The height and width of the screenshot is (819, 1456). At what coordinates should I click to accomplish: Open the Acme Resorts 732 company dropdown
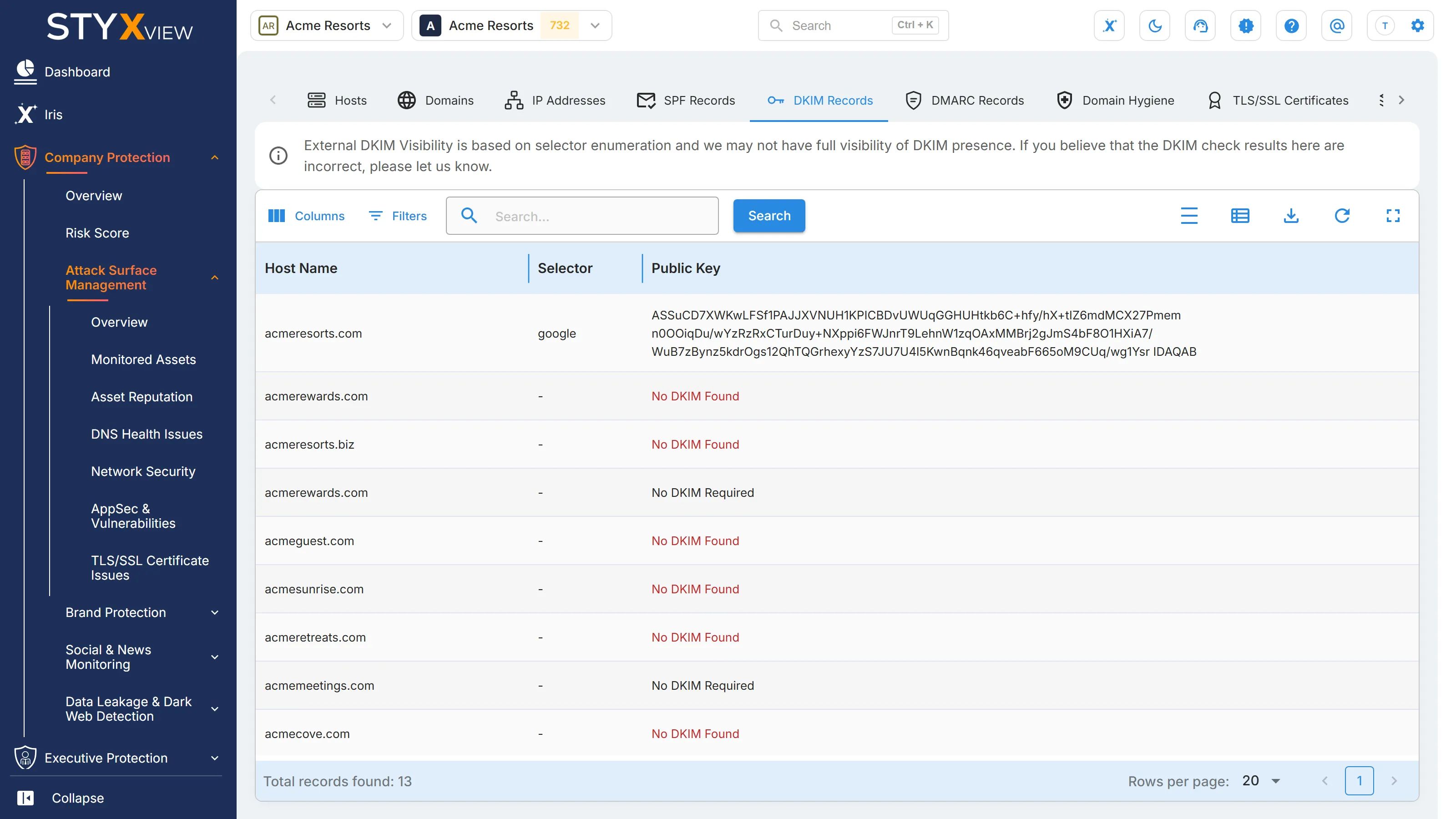click(511, 25)
